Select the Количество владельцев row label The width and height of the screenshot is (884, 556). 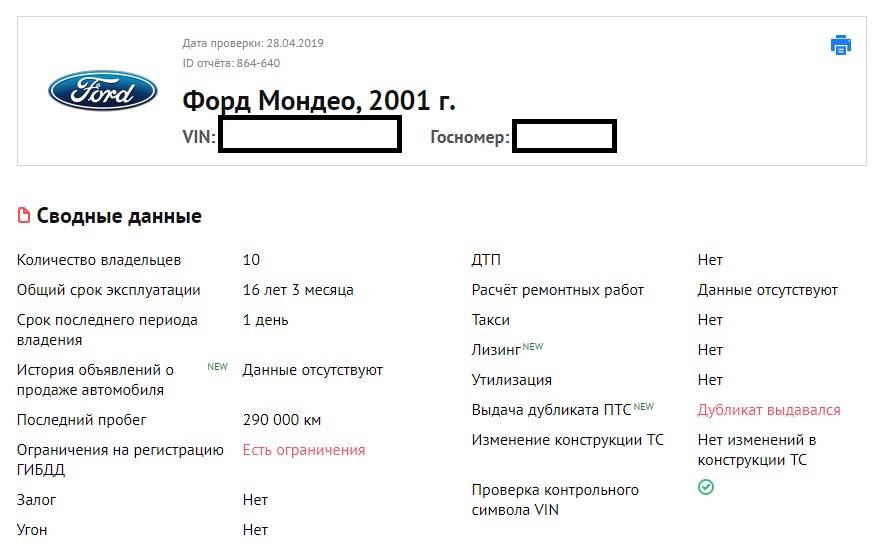point(99,260)
